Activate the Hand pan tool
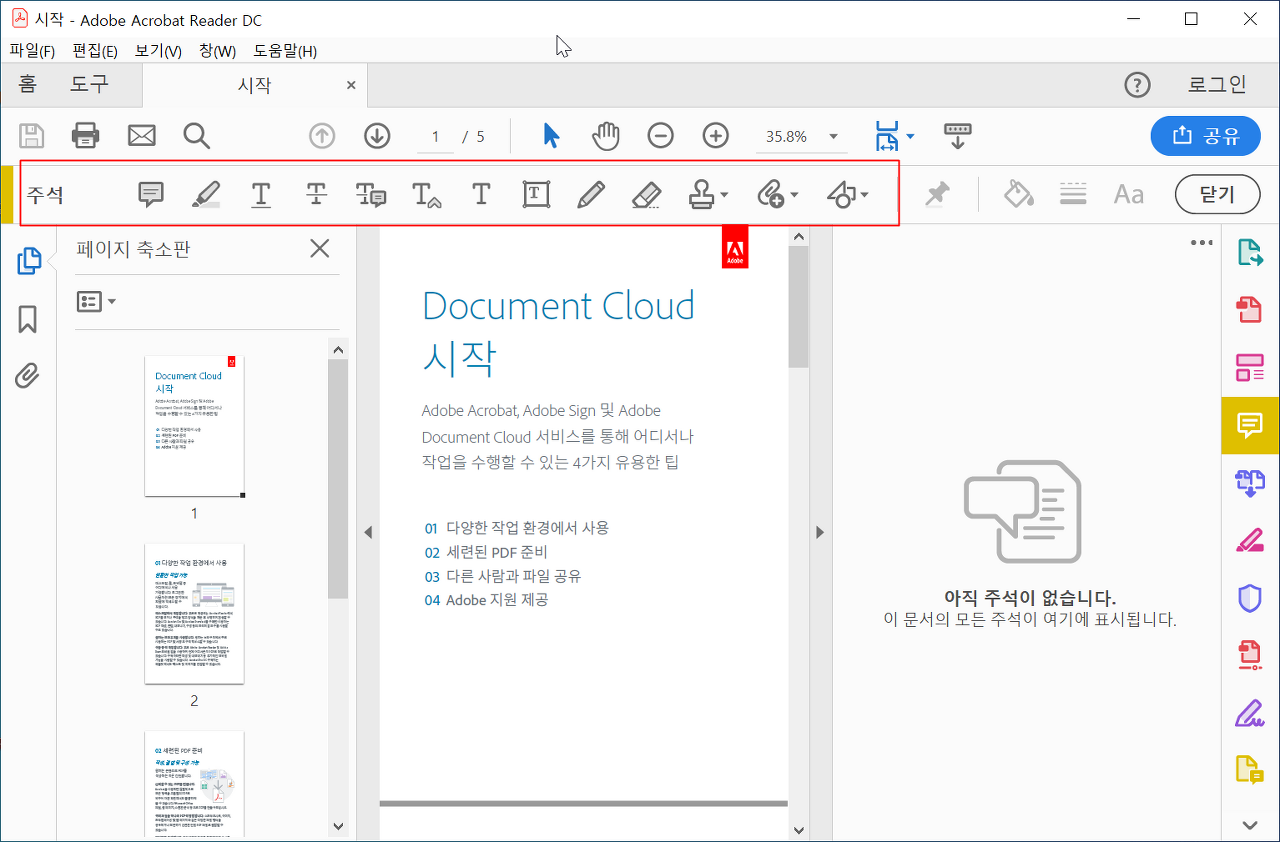Screen dimensions: 1280x842 [x=606, y=136]
